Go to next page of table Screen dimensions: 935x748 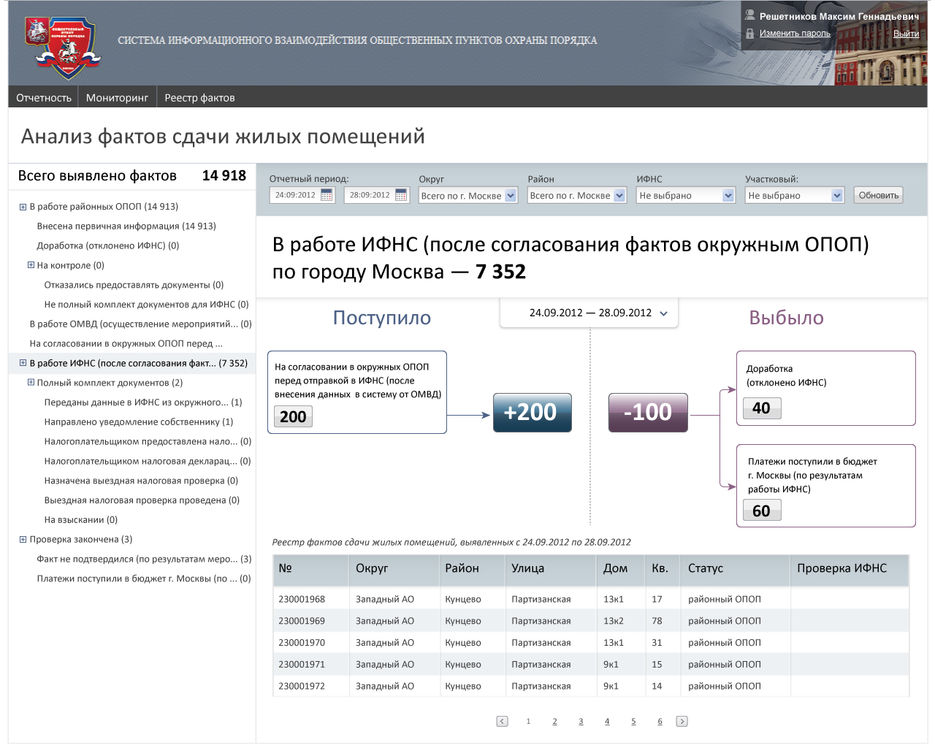[x=682, y=721]
